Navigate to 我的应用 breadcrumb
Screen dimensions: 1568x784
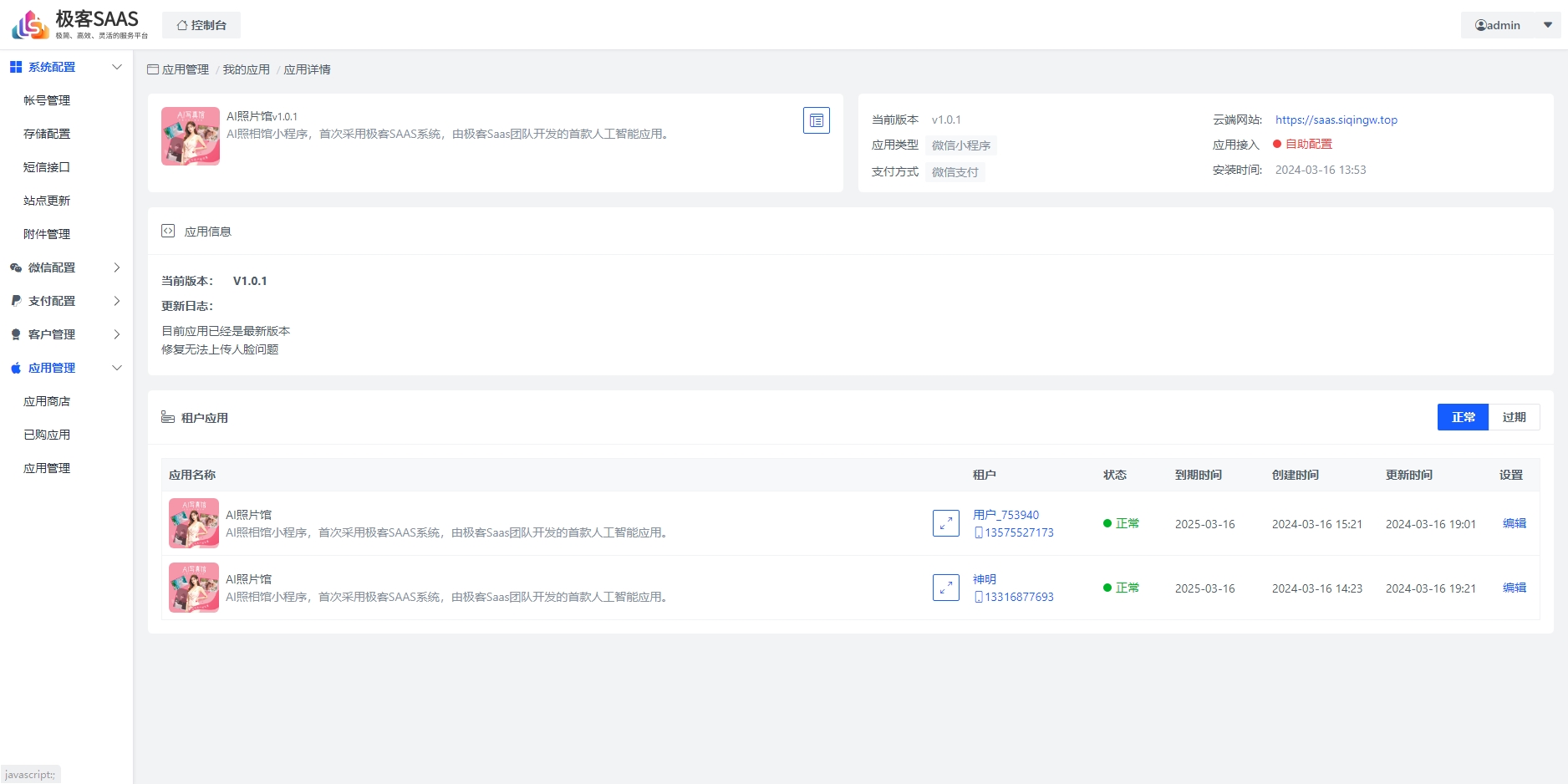246,69
